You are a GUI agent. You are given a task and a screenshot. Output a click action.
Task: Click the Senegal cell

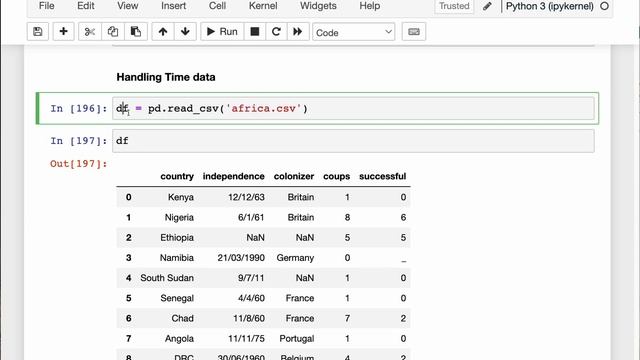[177, 298]
